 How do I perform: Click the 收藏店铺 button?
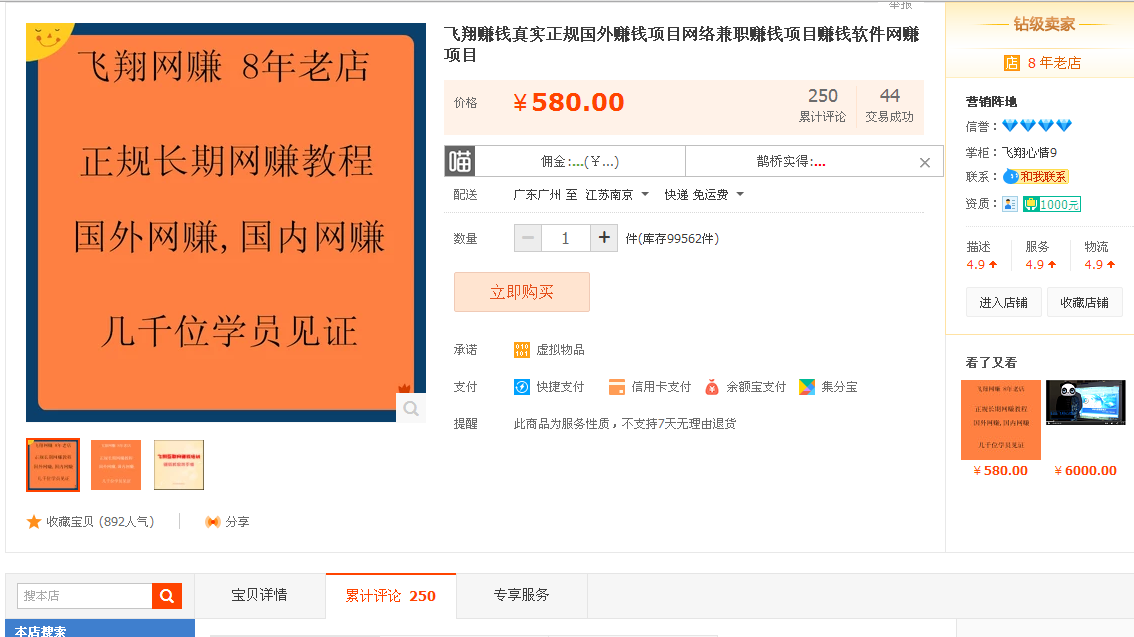(1084, 302)
